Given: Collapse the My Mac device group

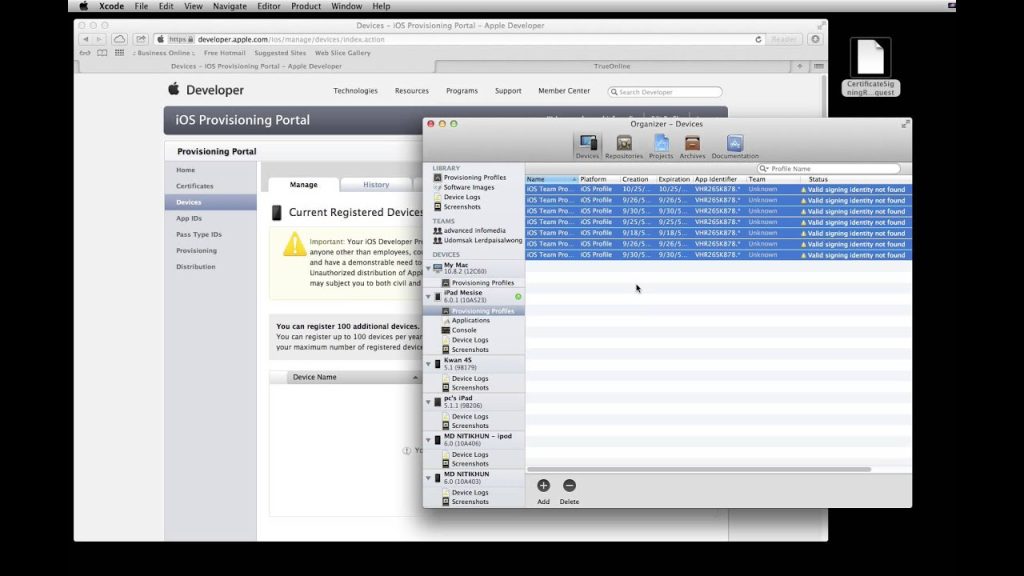Looking at the screenshot, I should pyautogui.click(x=428, y=268).
